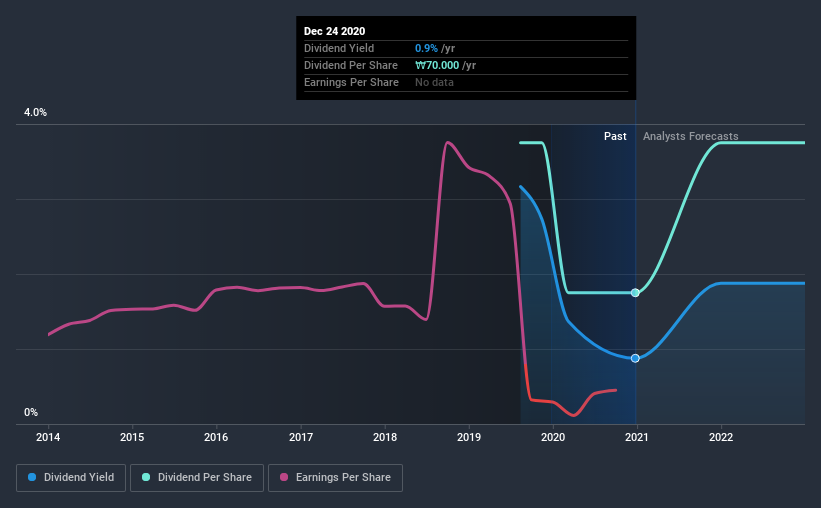Image resolution: width=821 pixels, height=508 pixels.
Task: Click the tooltip Dividend Yield row label
Action: point(339,48)
